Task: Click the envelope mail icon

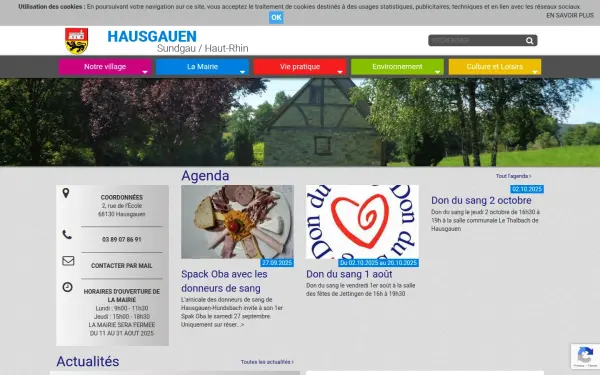Action: [x=68, y=261]
